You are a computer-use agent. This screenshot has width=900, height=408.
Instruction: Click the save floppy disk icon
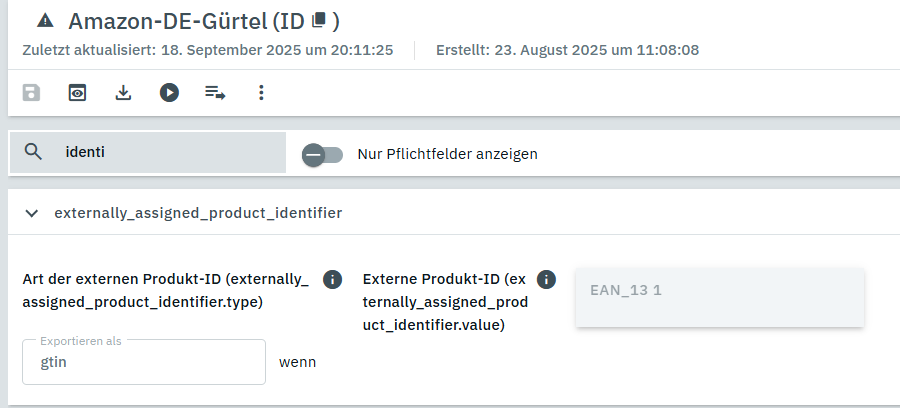point(32,93)
